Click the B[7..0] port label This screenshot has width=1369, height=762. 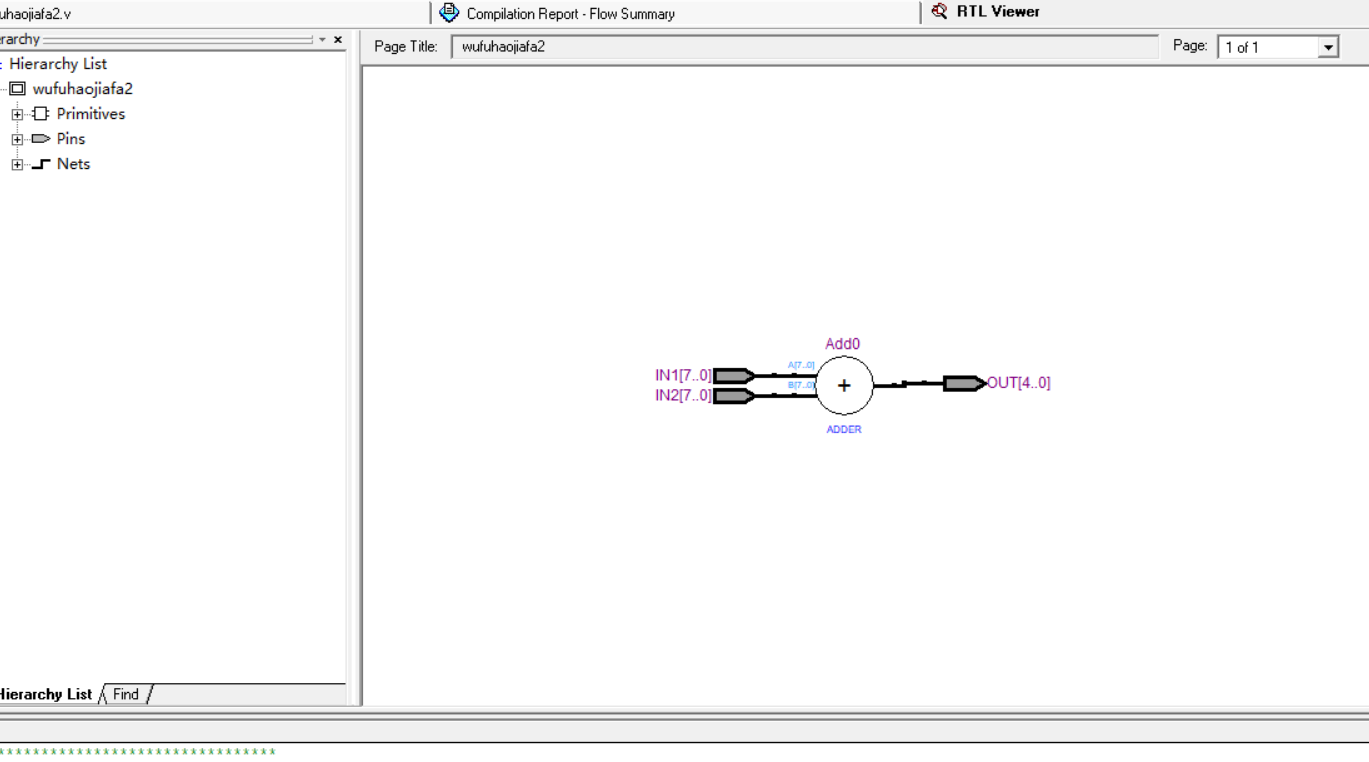[x=801, y=385]
